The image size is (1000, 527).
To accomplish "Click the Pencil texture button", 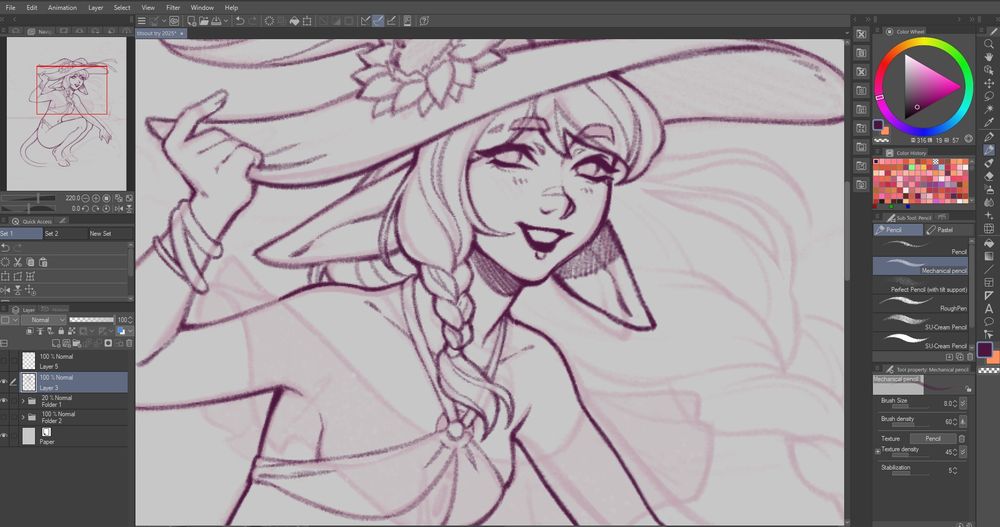I will [932, 438].
